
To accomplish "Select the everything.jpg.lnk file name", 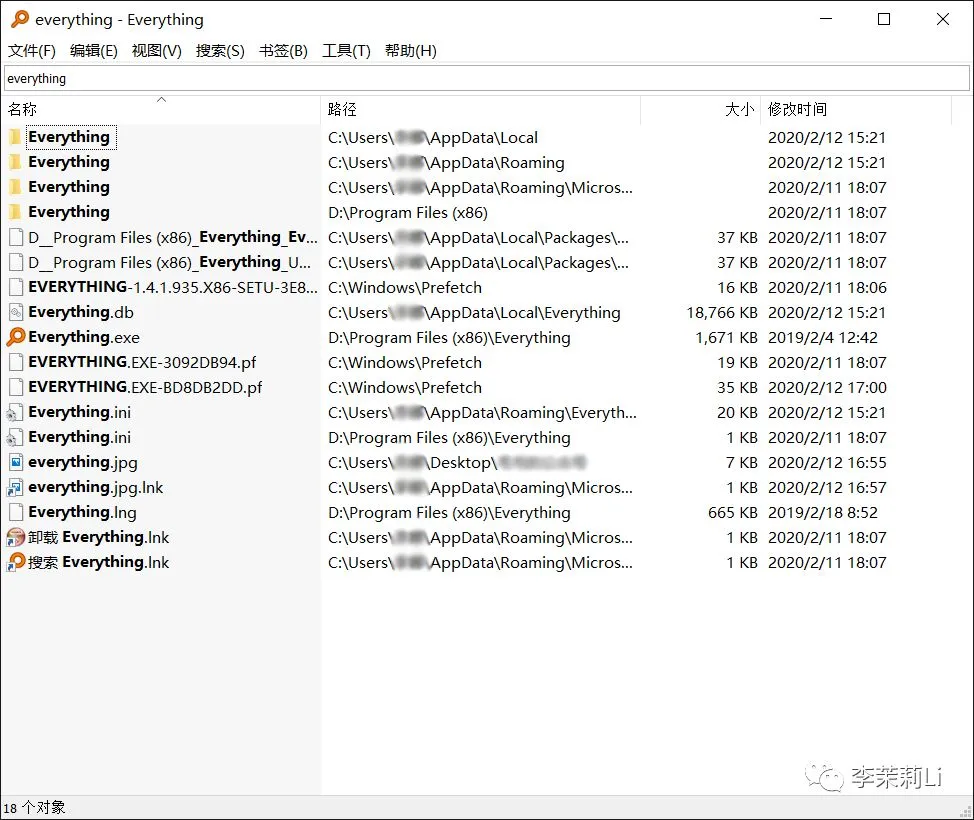I will (96, 488).
